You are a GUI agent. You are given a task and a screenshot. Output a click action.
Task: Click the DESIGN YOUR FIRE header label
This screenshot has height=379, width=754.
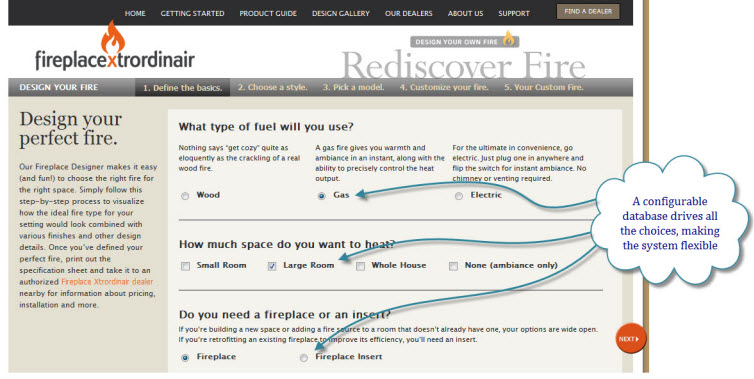coord(59,87)
